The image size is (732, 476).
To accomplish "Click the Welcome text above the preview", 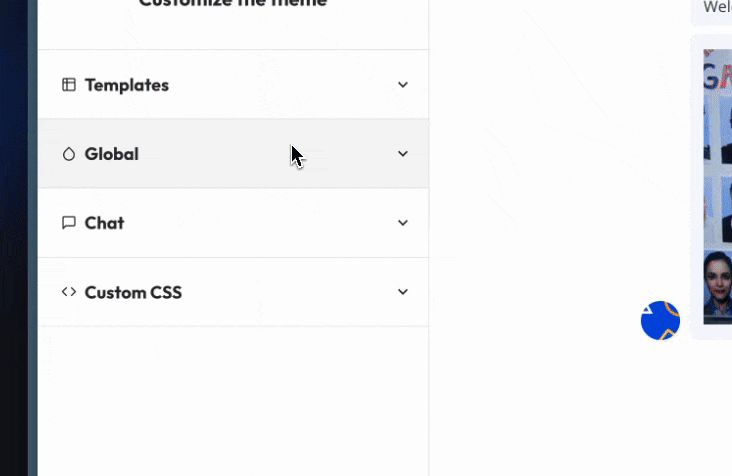I will coord(717,8).
